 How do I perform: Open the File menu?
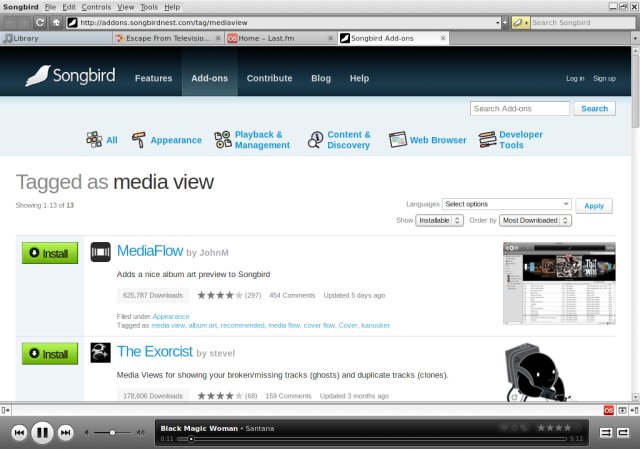pos(50,7)
